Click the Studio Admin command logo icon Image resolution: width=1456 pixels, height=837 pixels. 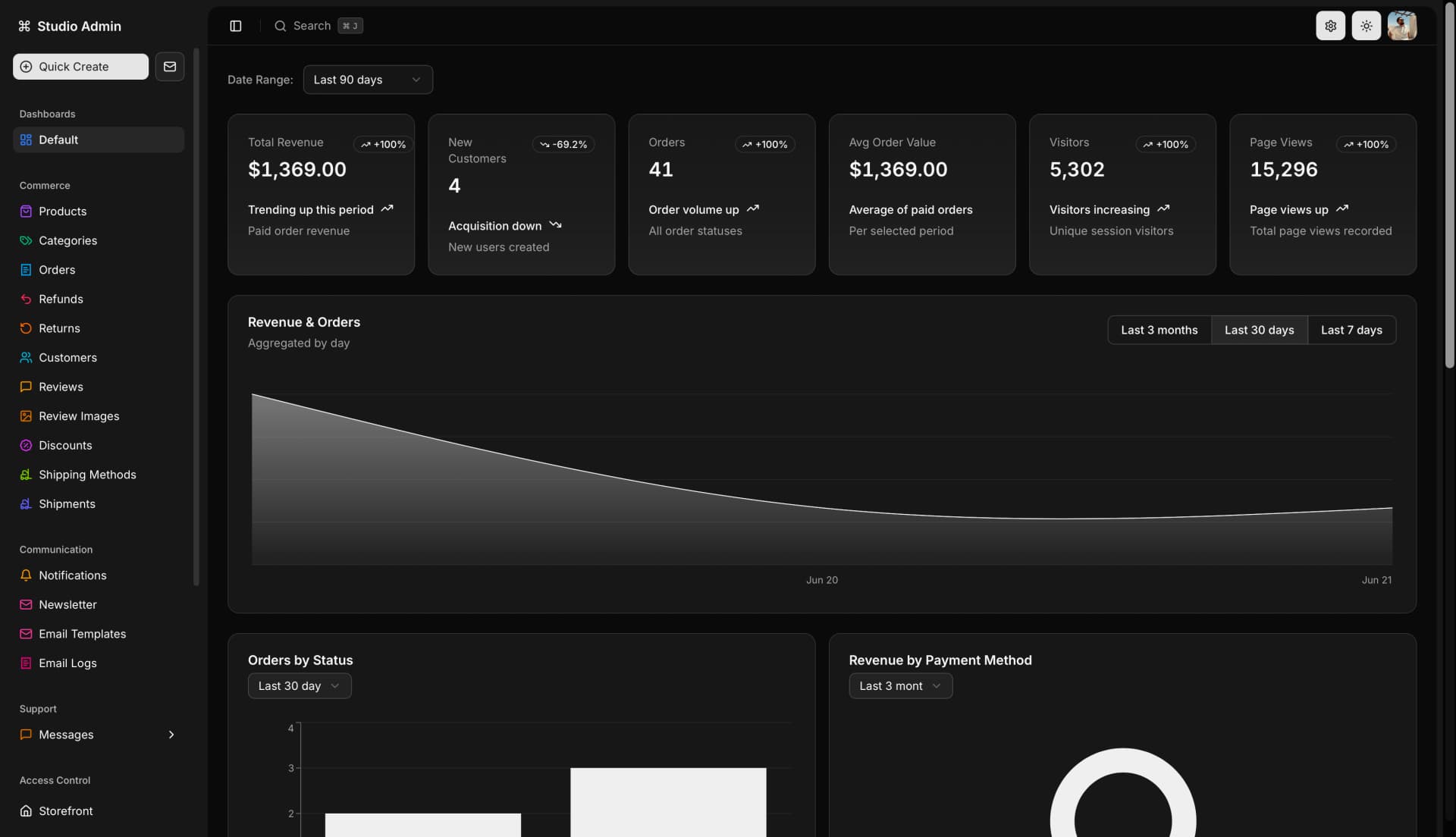(24, 26)
